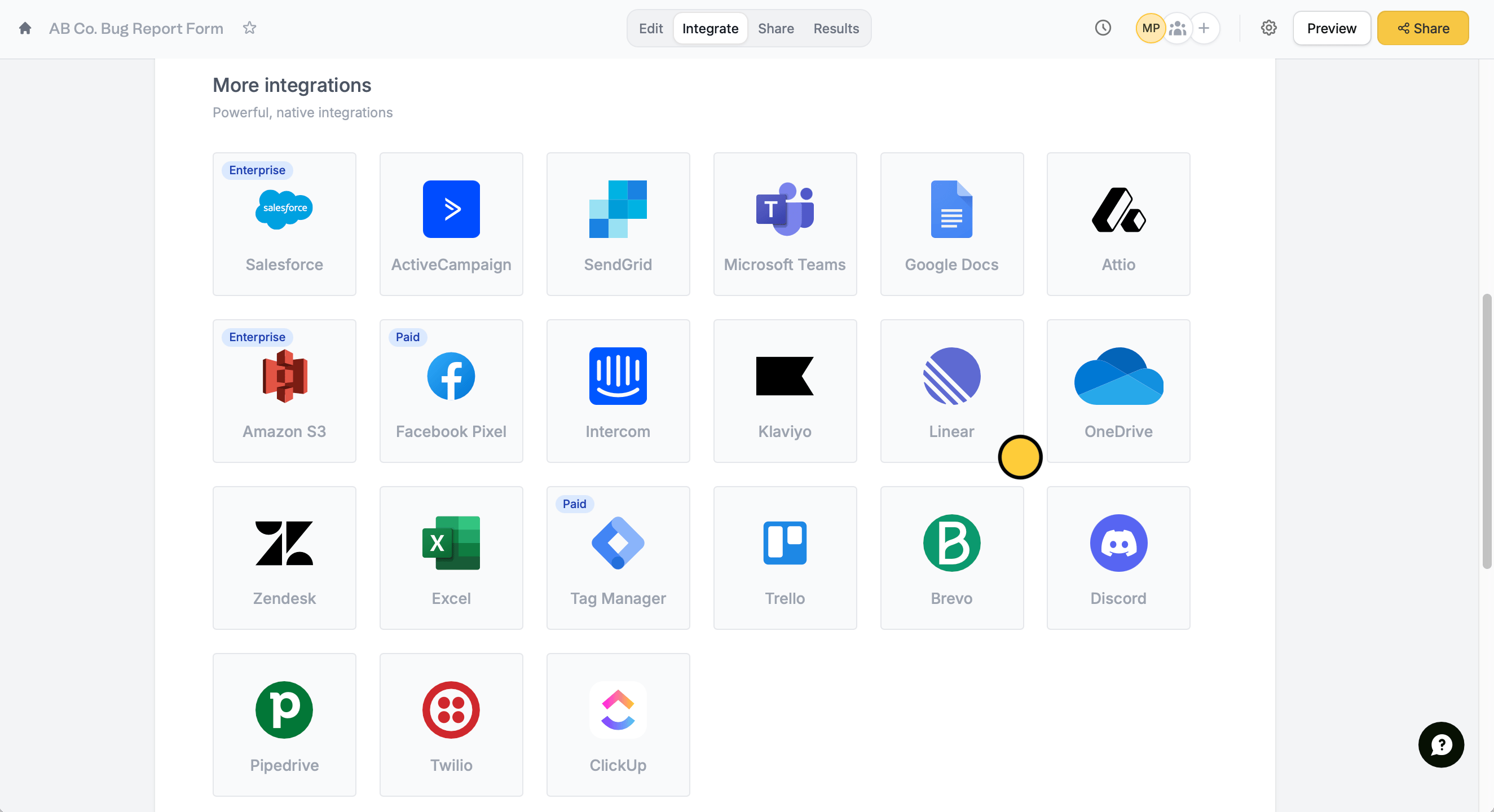Open form settings gear
Viewport: 1494px width, 812px height.
point(1269,28)
